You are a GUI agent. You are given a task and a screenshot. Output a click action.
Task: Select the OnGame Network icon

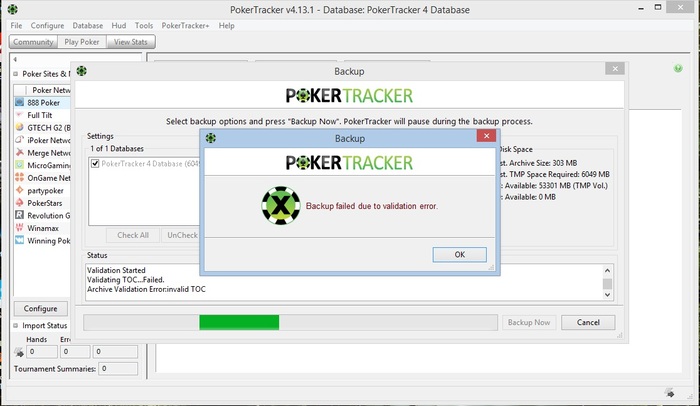[20, 177]
